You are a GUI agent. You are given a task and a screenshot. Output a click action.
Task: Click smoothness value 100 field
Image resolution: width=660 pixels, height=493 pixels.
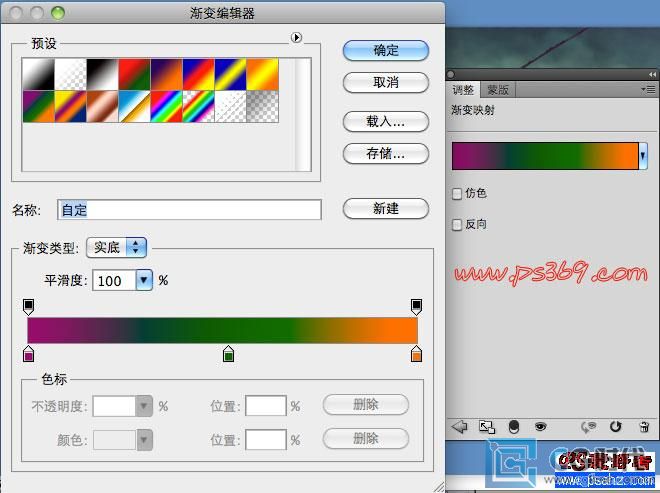(x=114, y=280)
